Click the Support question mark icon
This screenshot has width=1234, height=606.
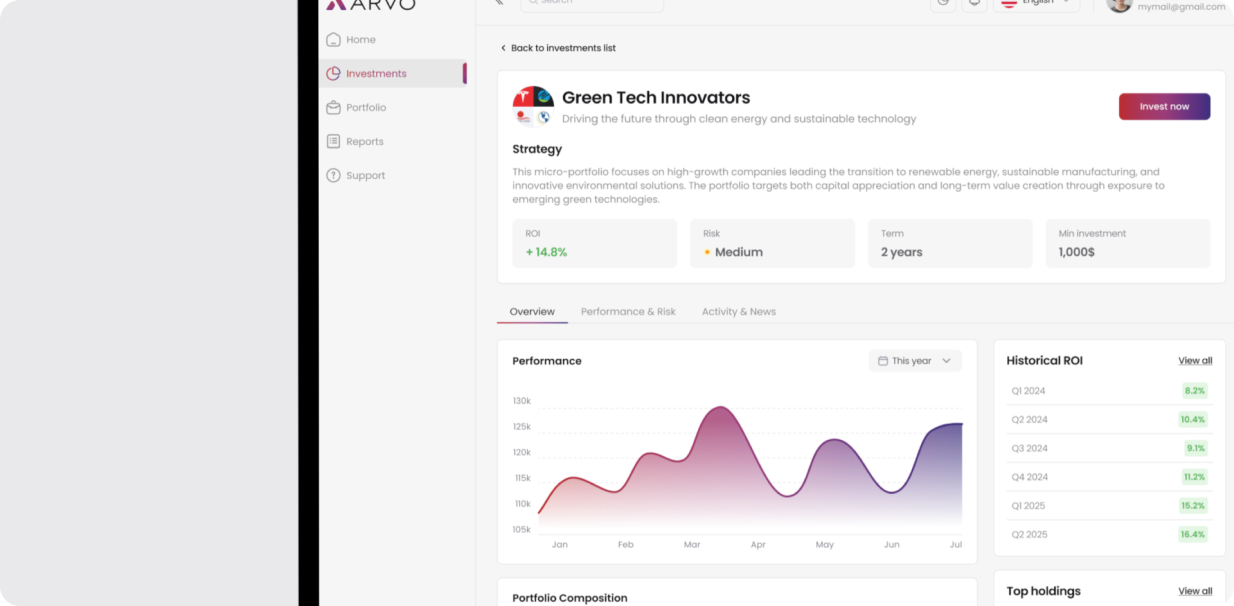coord(333,175)
